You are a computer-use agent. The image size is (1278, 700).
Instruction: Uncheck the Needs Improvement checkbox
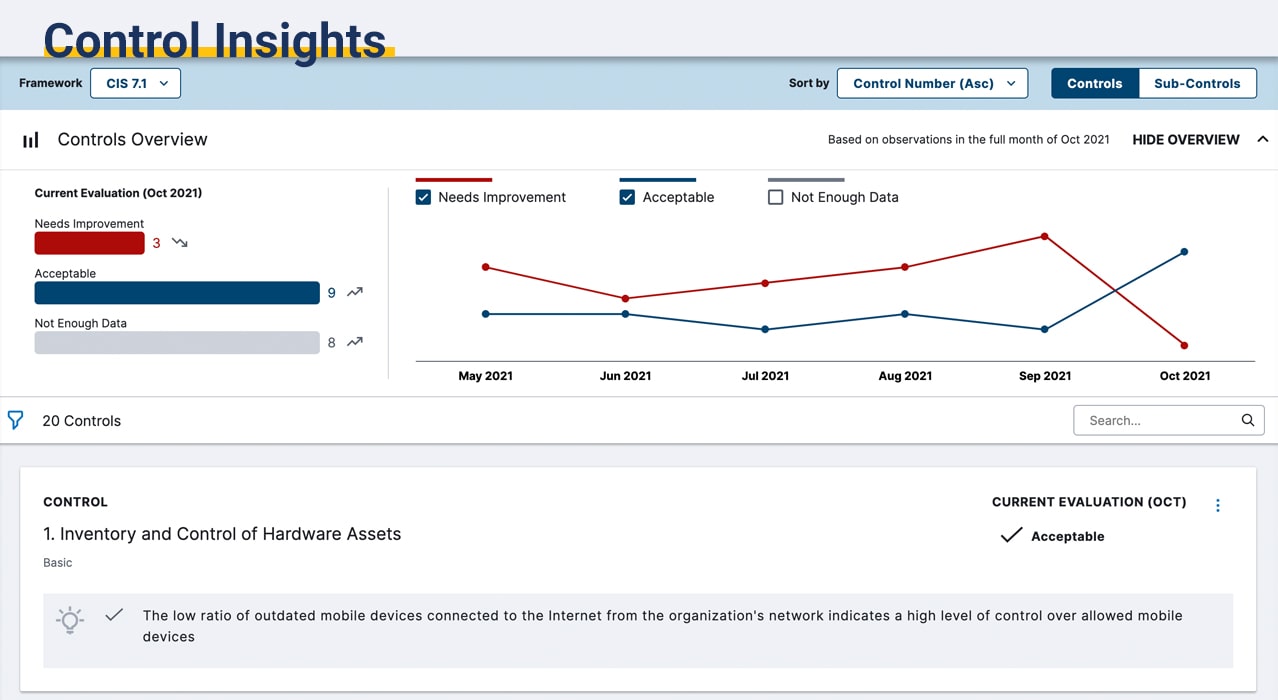(x=423, y=197)
